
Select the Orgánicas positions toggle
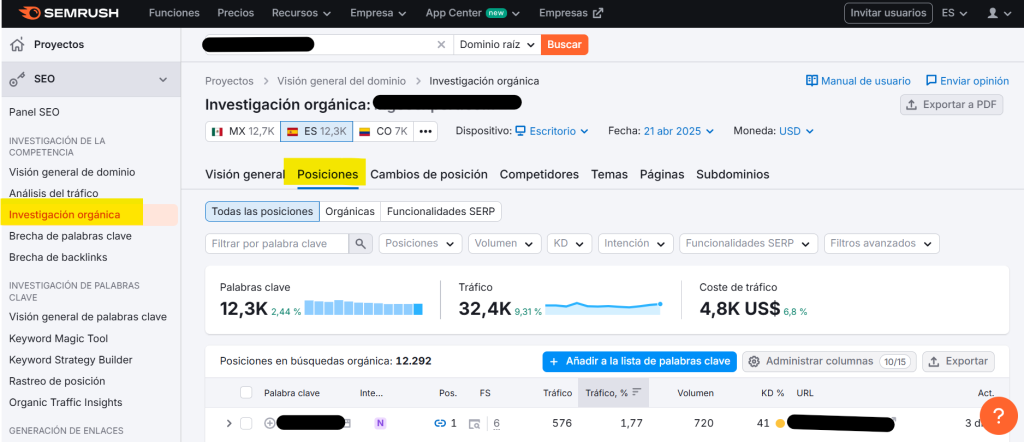350,211
